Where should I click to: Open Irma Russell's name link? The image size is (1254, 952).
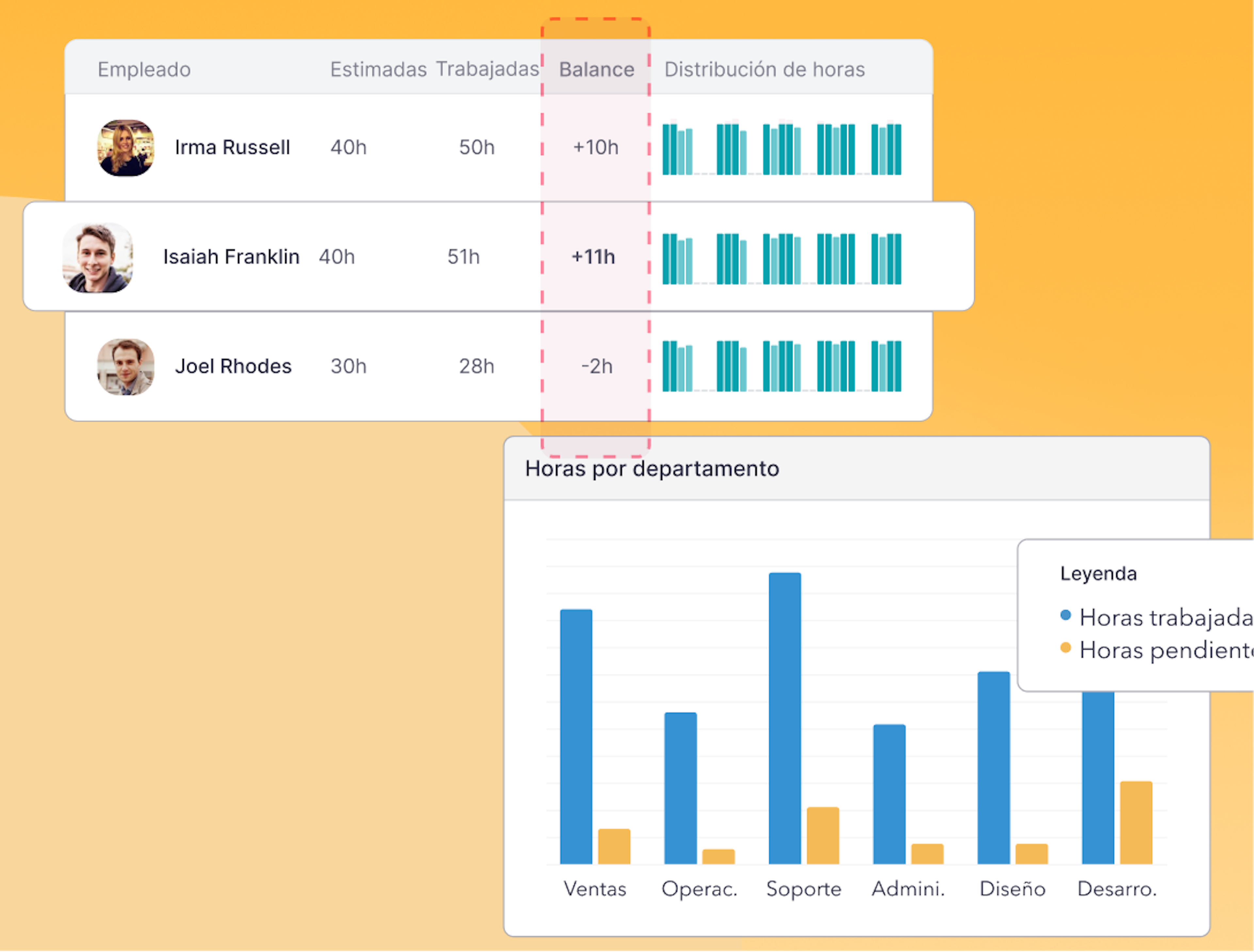[x=232, y=147]
